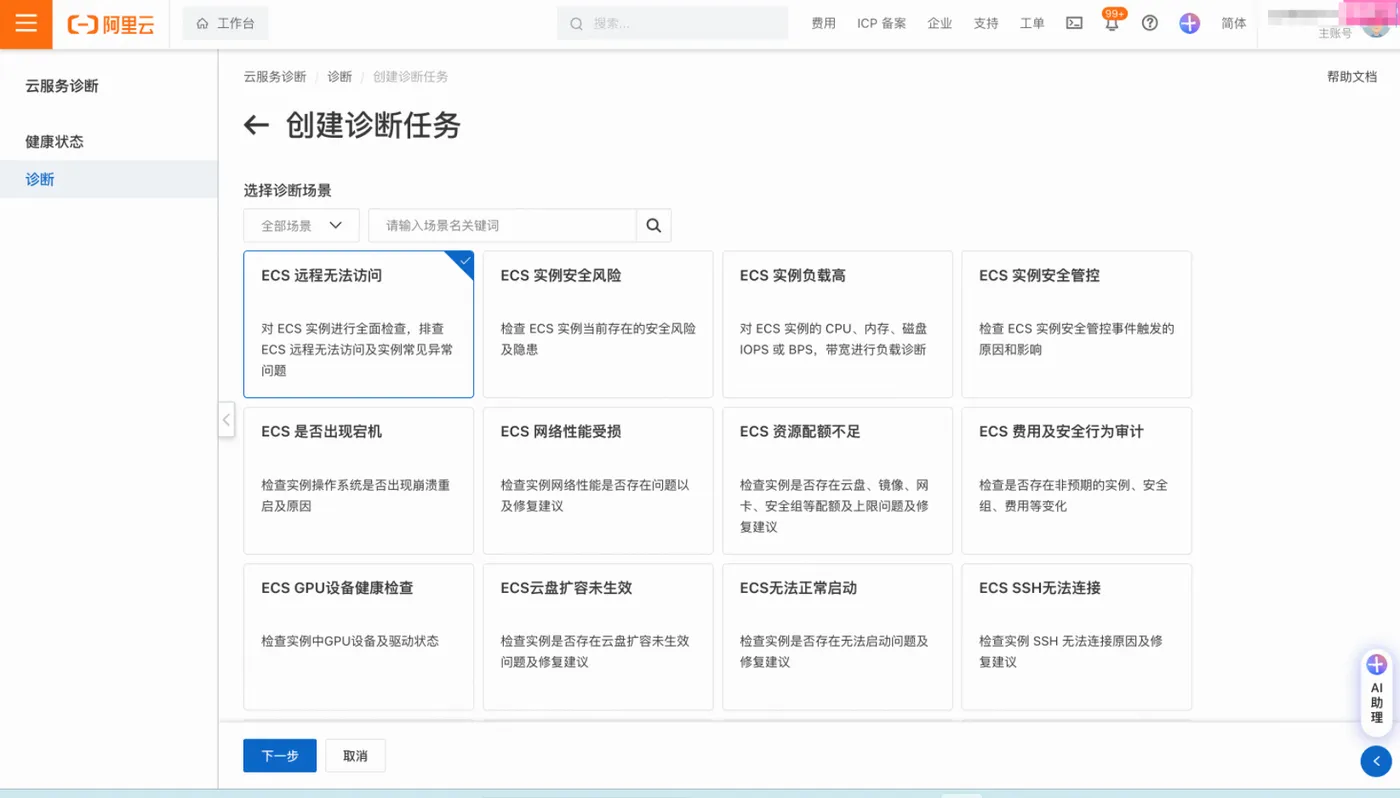The height and width of the screenshot is (798, 1400).
Task: Click the Alibaba Cloud logo
Action: point(111,24)
